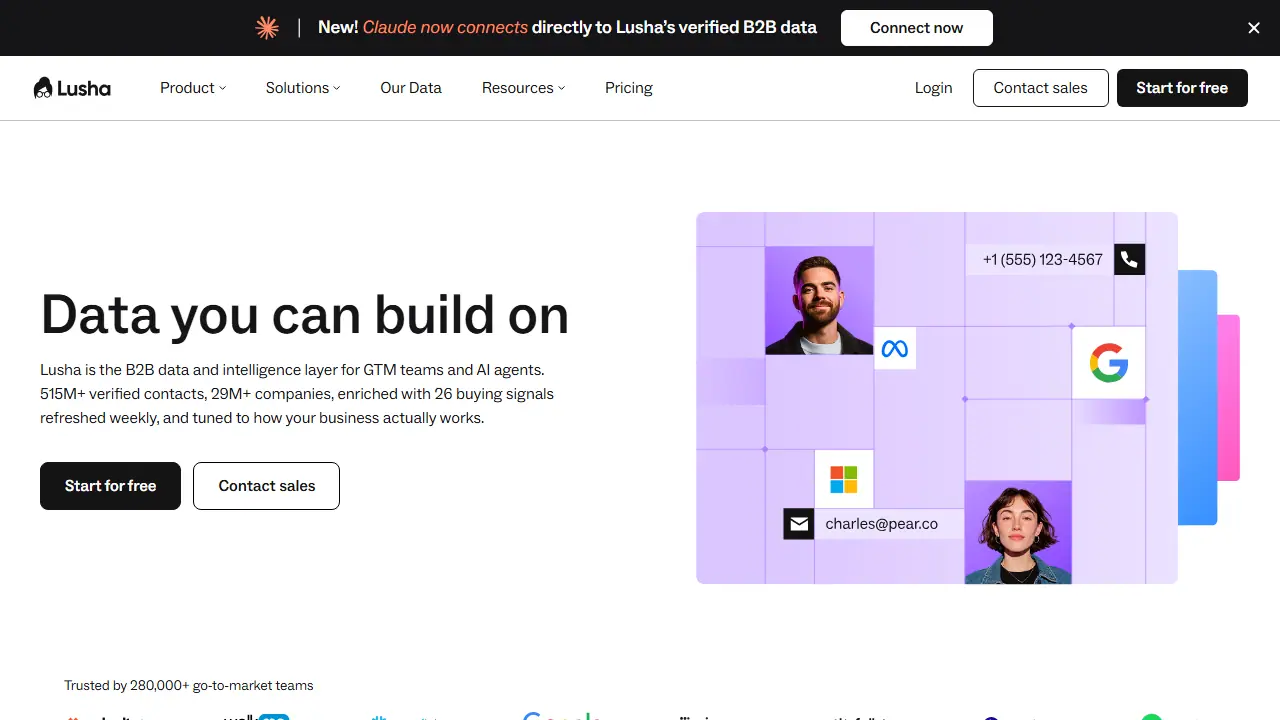1280x720 pixels.
Task: Click the Lusha logo in the header
Action: coord(72,88)
